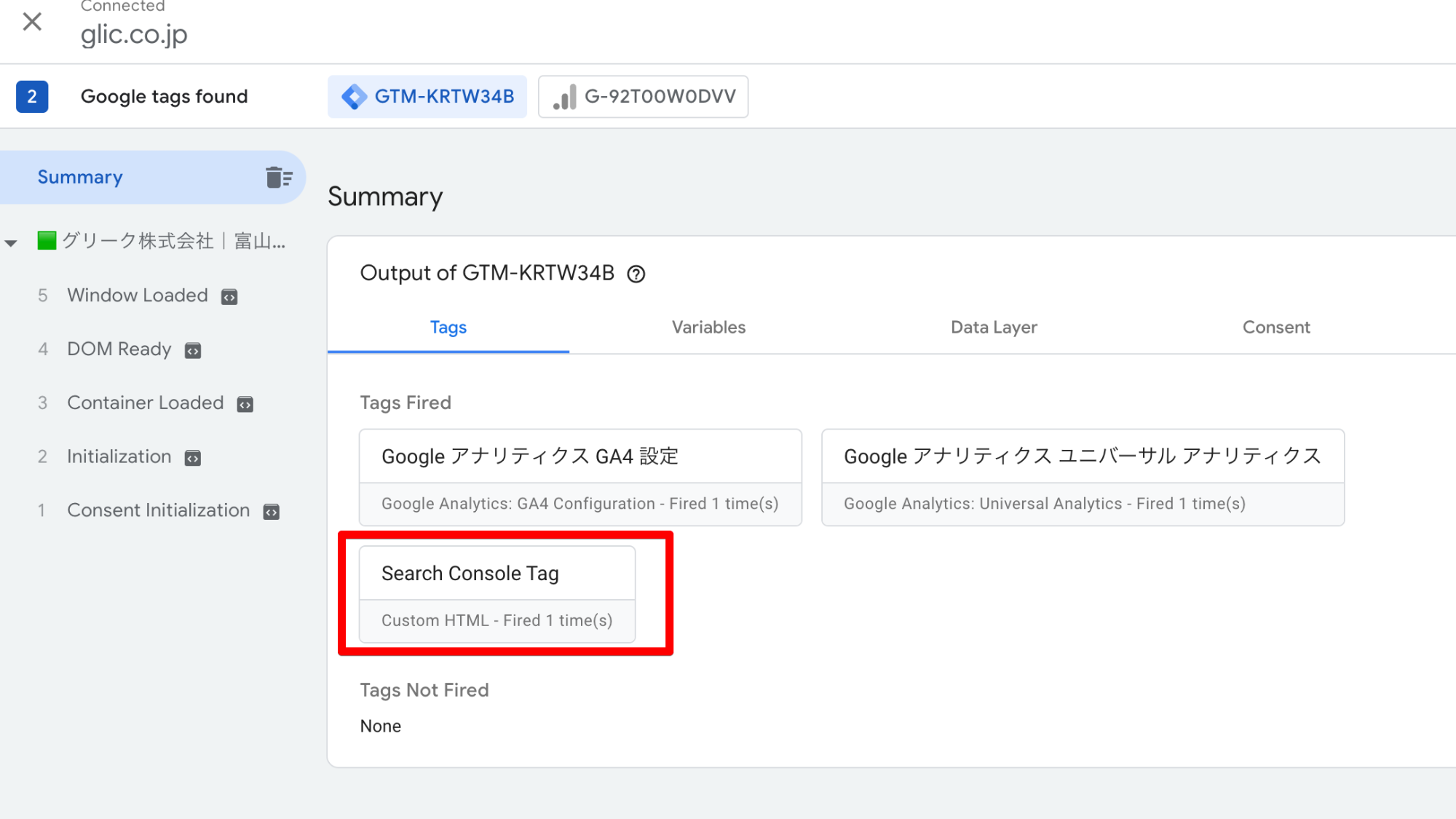
Task: Select event 1 Consent Initialization
Action: [158, 510]
